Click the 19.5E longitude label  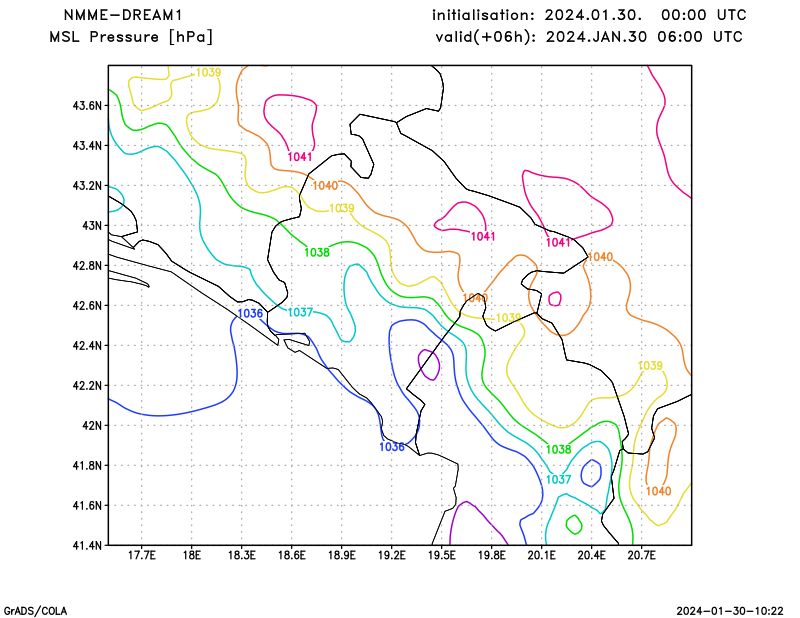[441, 556]
